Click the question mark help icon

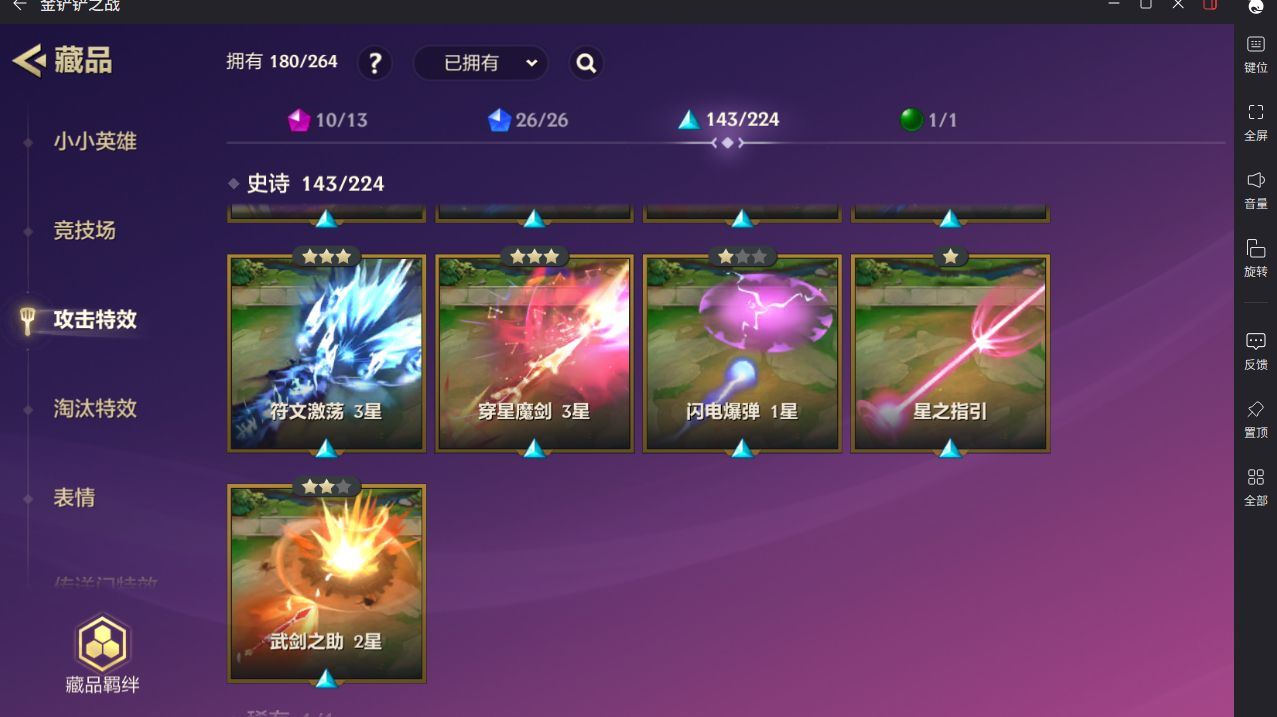click(x=375, y=63)
